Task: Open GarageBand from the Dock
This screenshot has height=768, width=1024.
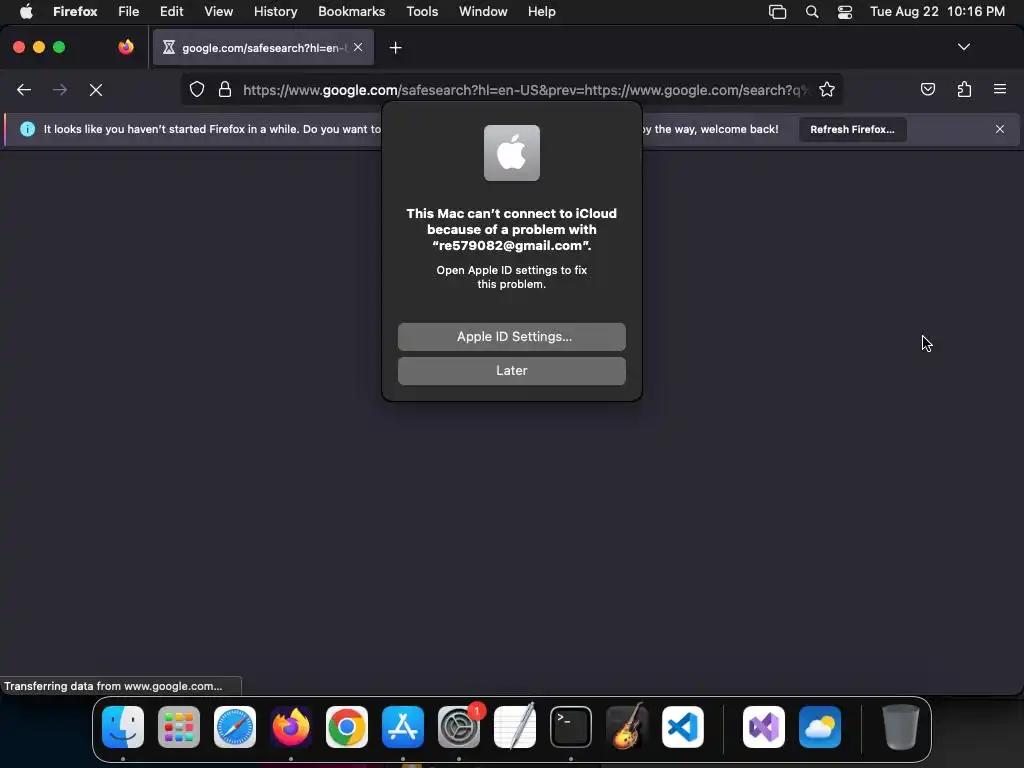Action: tap(627, 727)
